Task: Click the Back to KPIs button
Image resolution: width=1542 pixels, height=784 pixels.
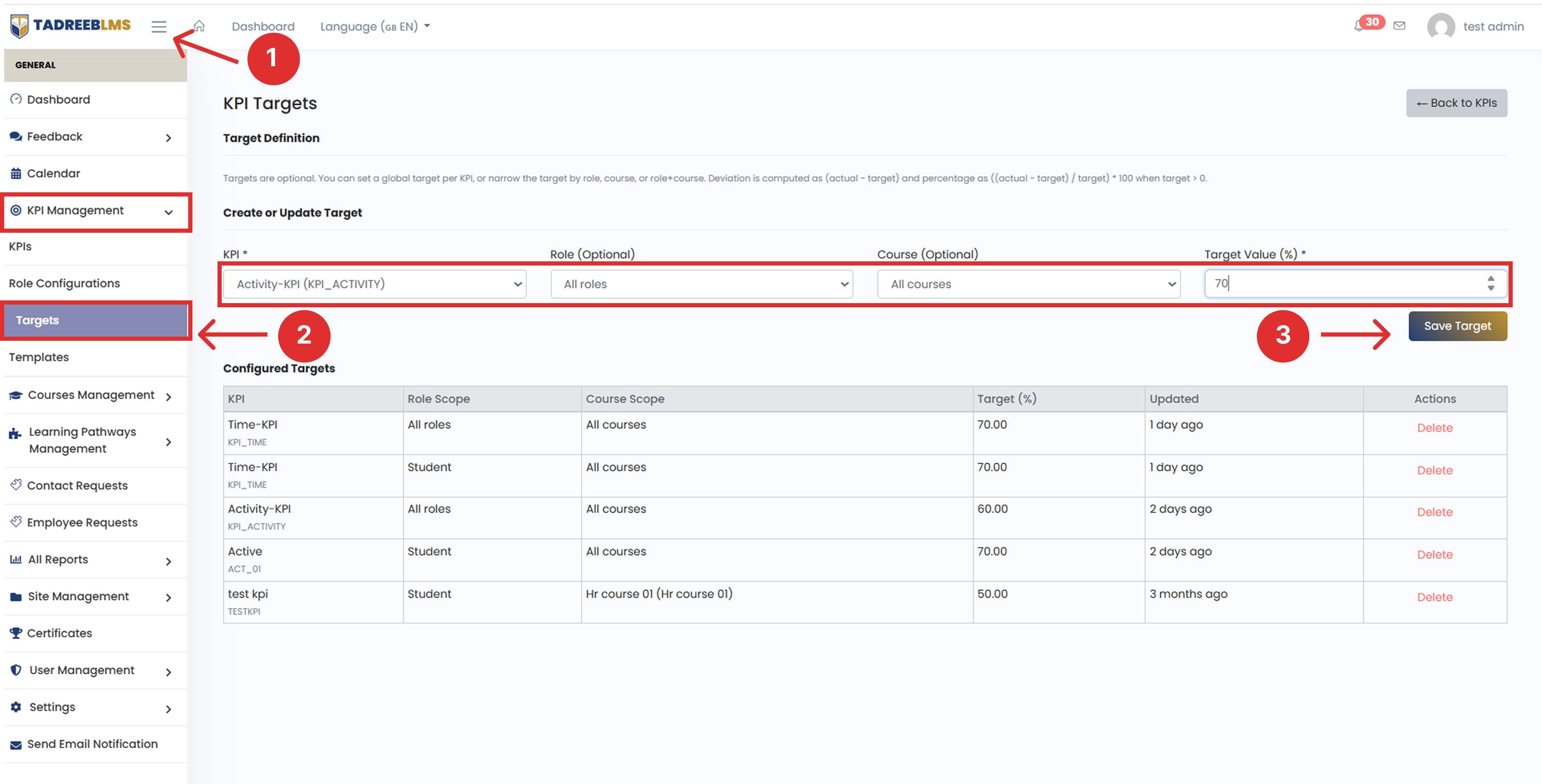Action: point(1456,103)
